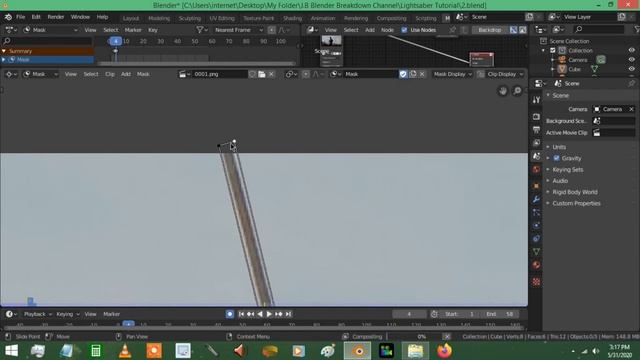Screen dimensions: 640x360
Task: Open Firefox from the taskbar
Action: [x=444, y=351]
